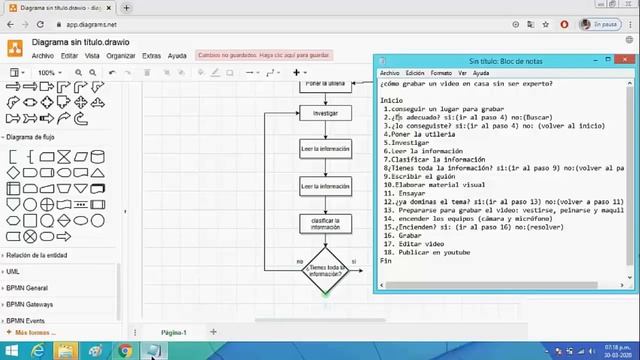Open the Ayuda menu in draw.io
The height and width of the screenshot is (360, 640).
[177, 56]
